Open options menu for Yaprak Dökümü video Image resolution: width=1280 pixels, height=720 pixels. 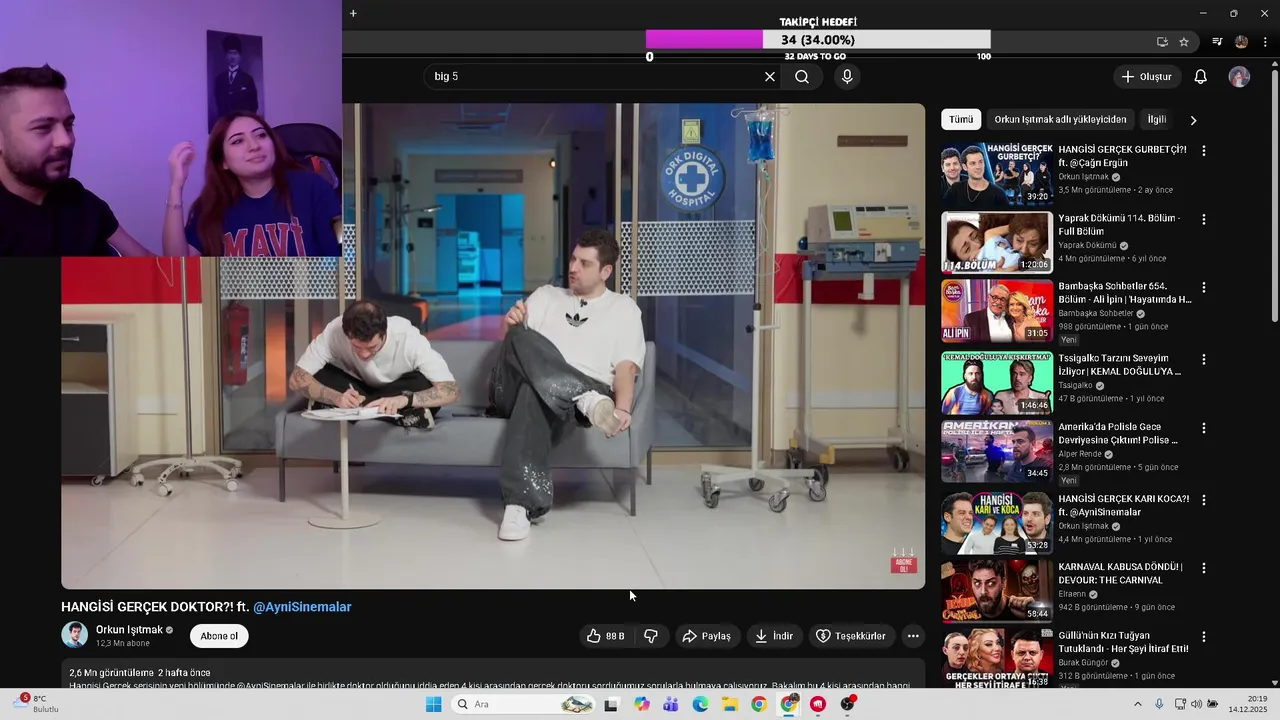pos(1204,219)
